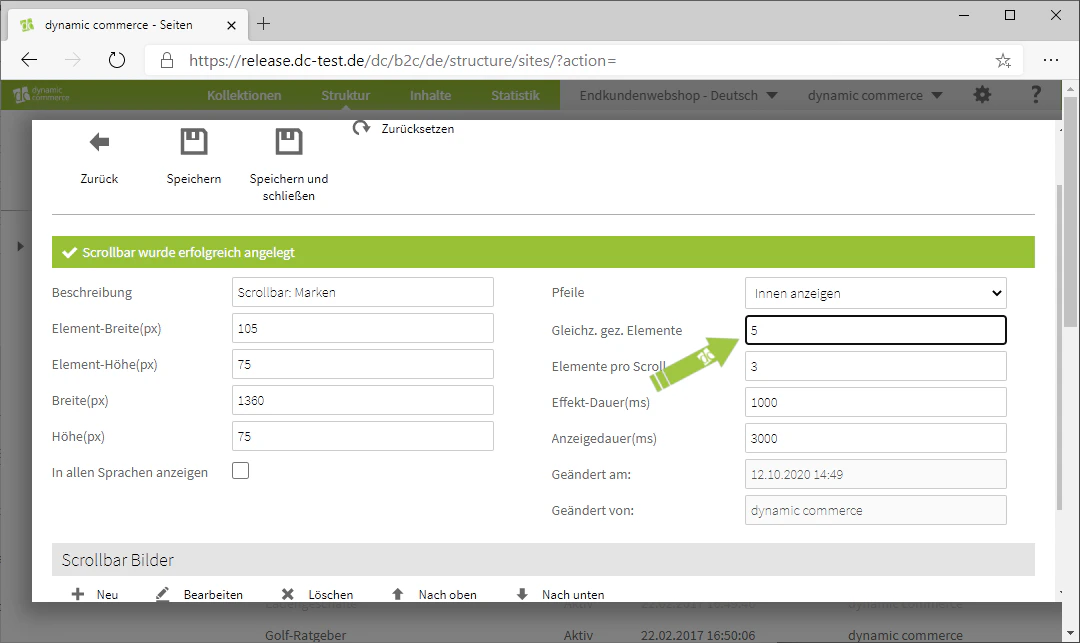Open the Statistik menu
The image size is (1080, 643).
(515, 95)
